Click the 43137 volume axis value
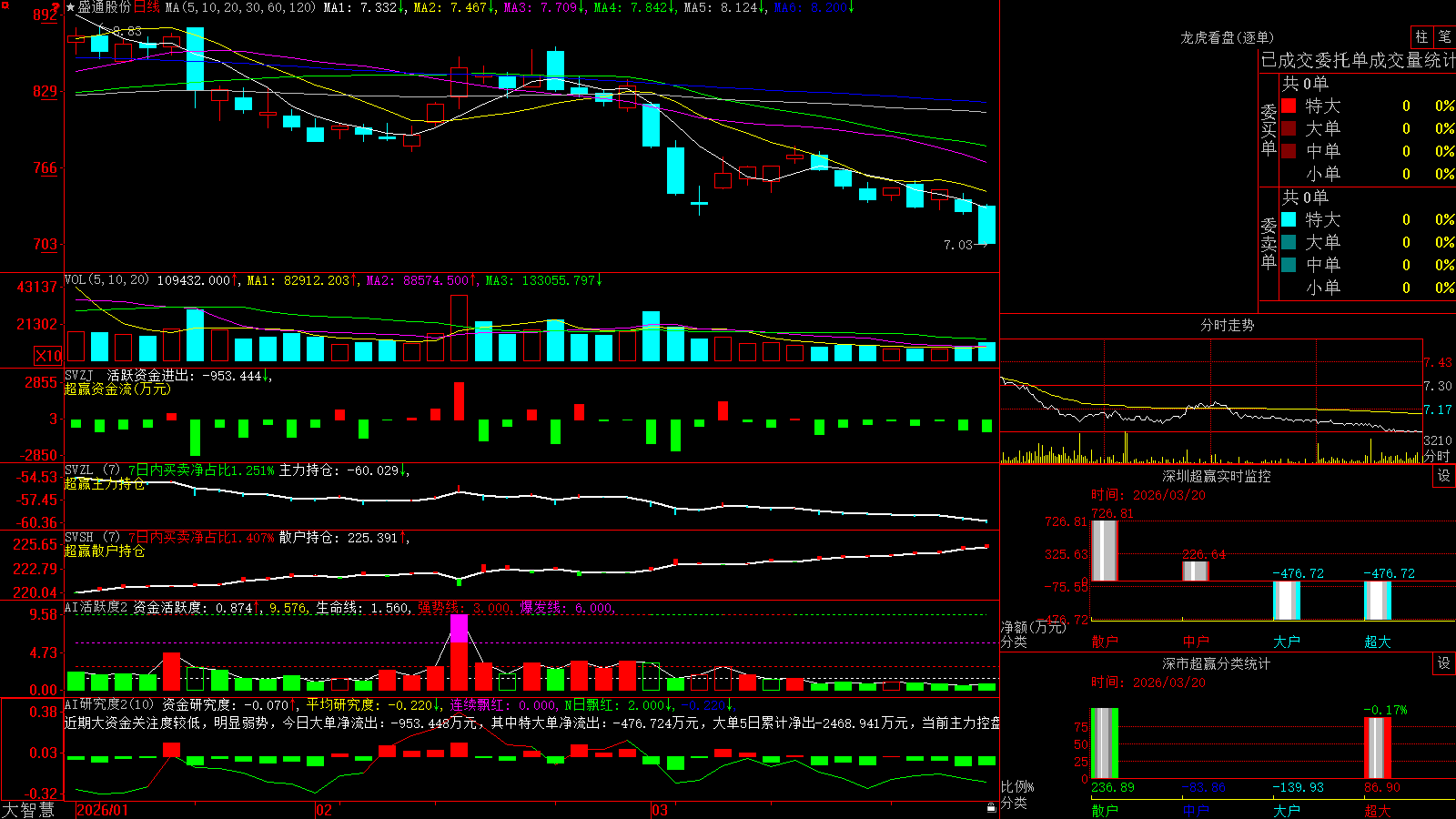The height and width of the screenshot is (819, 1456). point(37,287)
